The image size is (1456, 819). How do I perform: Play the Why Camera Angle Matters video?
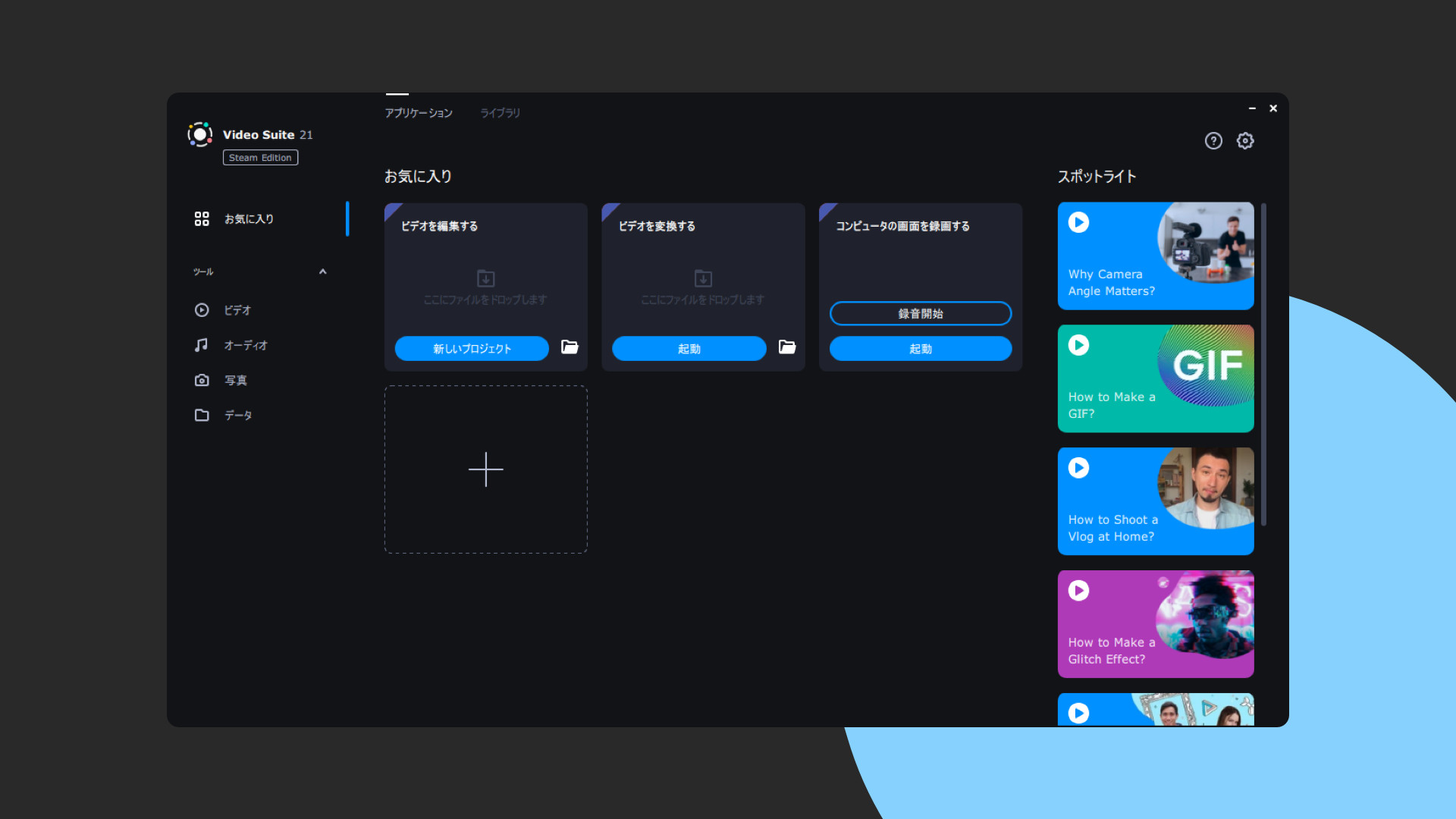point(1078,222)
